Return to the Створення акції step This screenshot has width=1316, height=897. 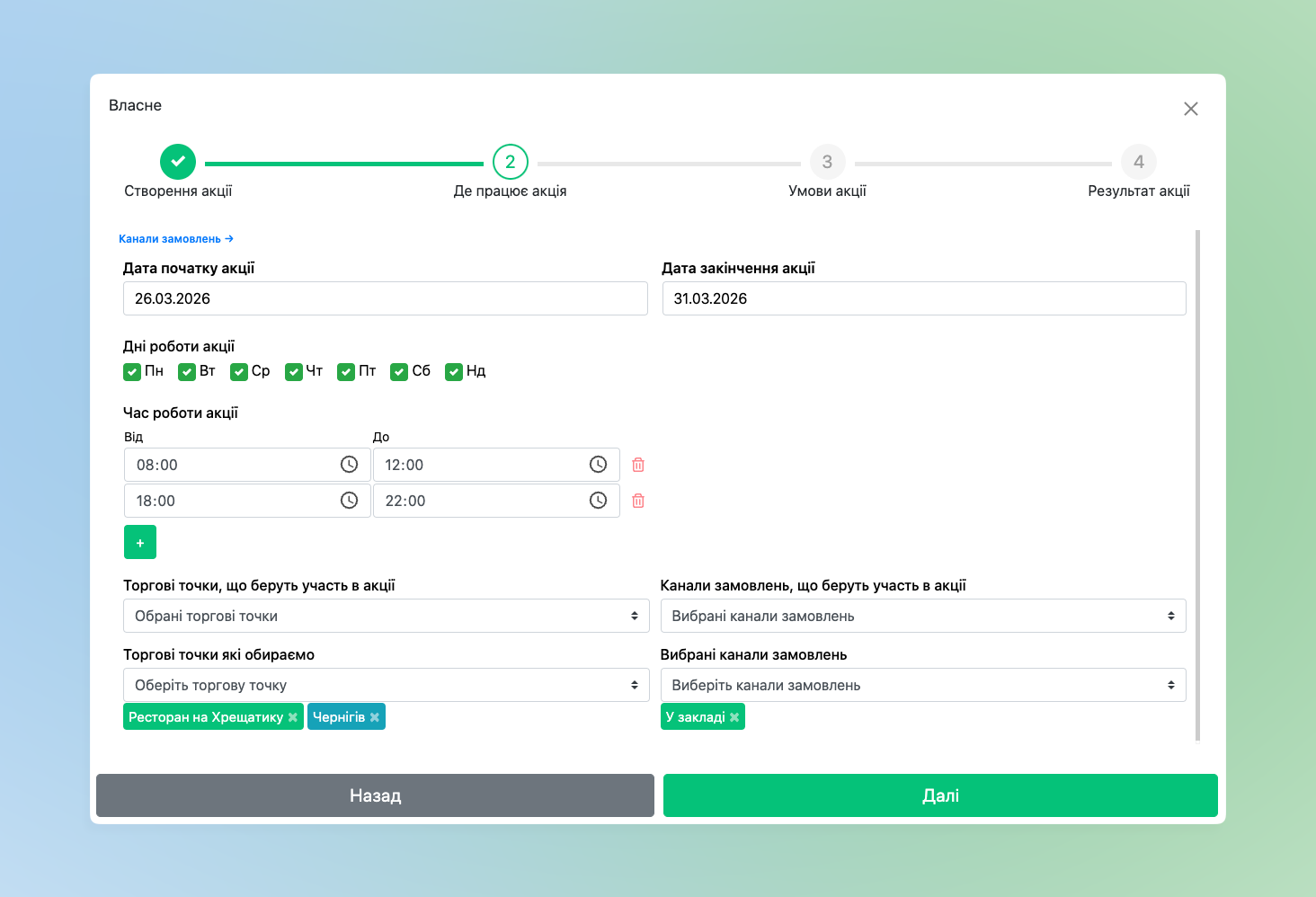(x=178, y=163)
